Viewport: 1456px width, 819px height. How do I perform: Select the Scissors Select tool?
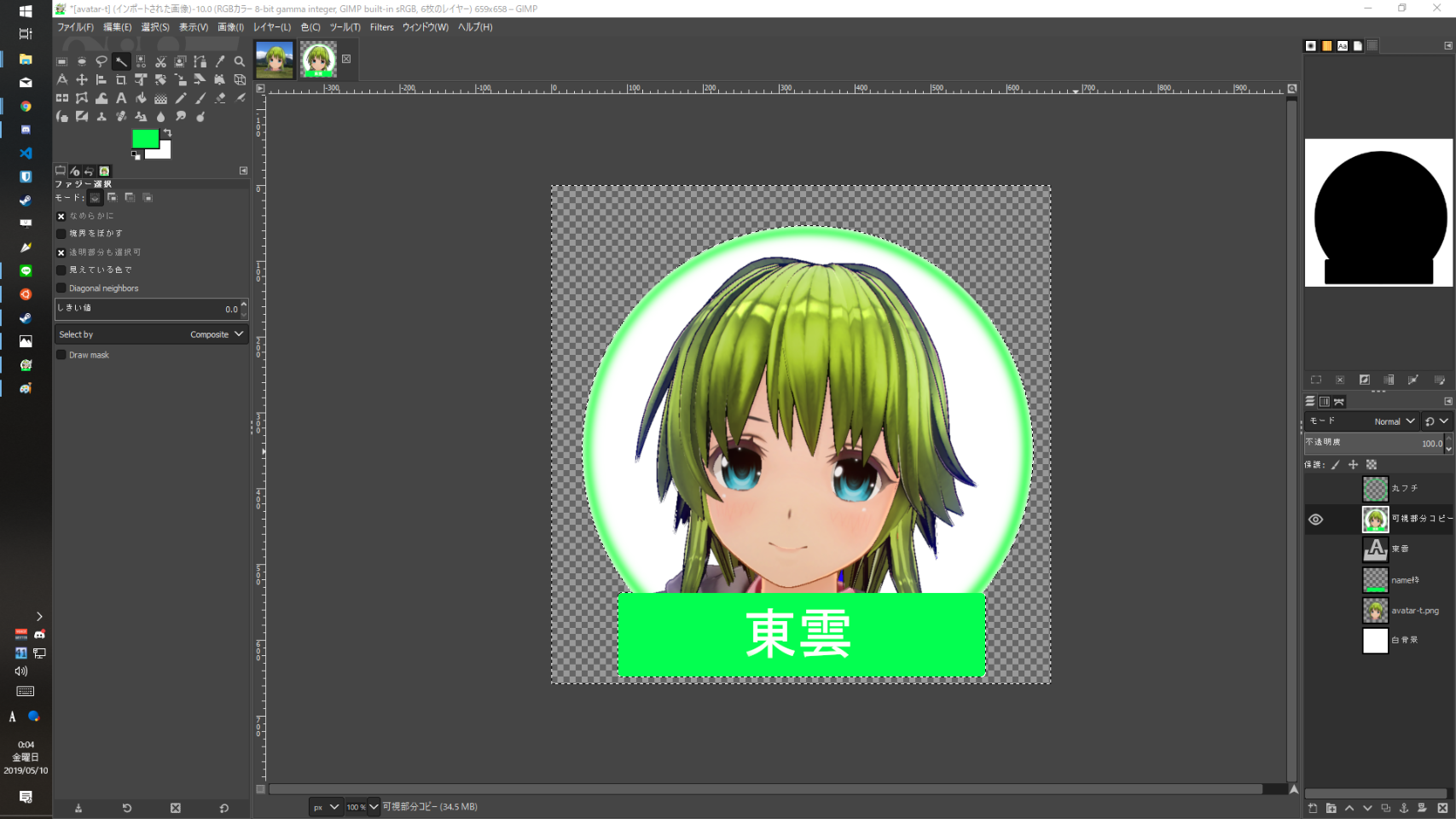tap(160, 61)
